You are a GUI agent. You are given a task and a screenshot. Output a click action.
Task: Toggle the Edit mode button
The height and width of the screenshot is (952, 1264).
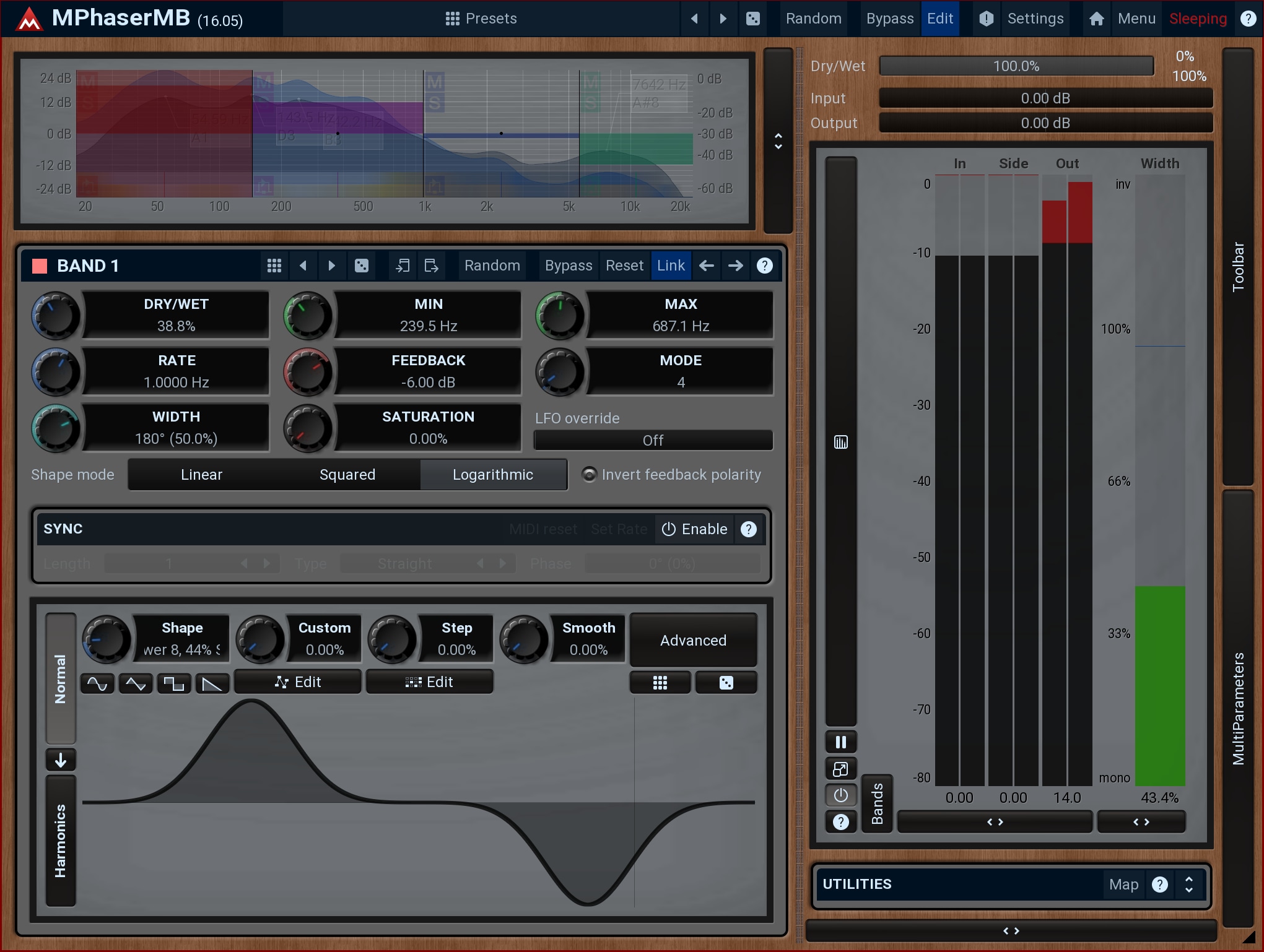tap(940, 19)
